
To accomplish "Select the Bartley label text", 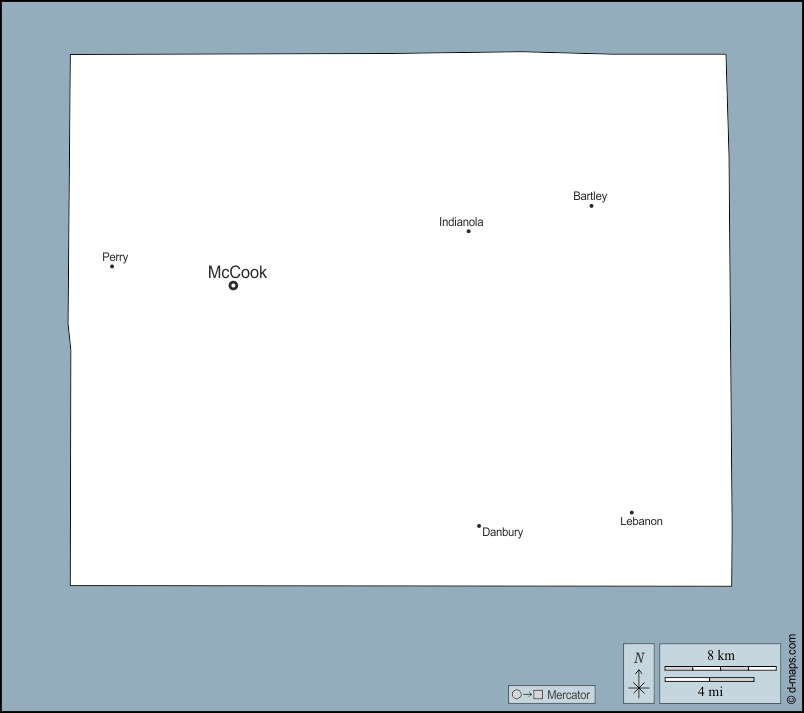I will pyautogui.click(x=590, y=196).
